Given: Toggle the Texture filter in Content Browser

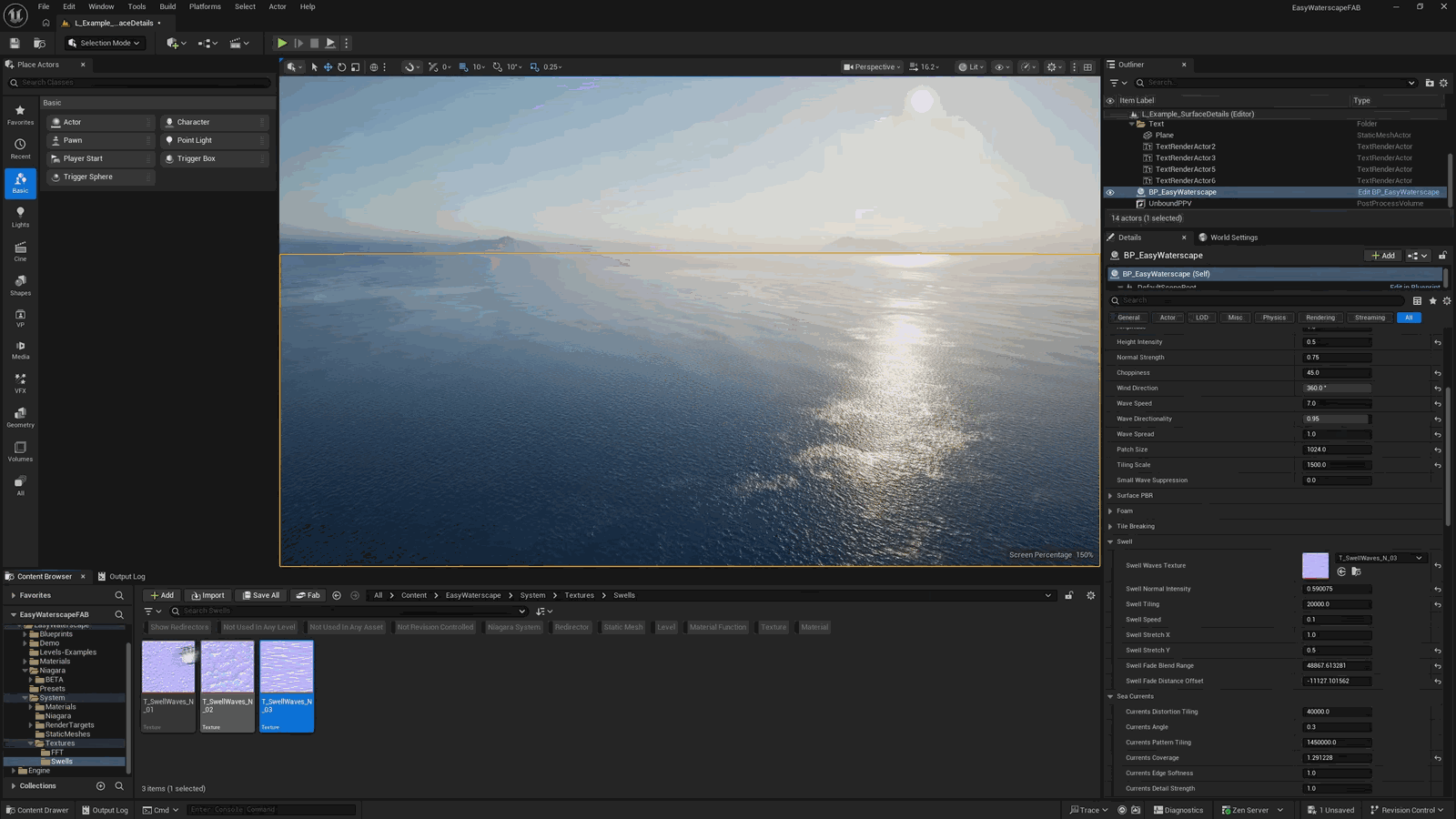Looking at the screenshot, I should 773,627.
